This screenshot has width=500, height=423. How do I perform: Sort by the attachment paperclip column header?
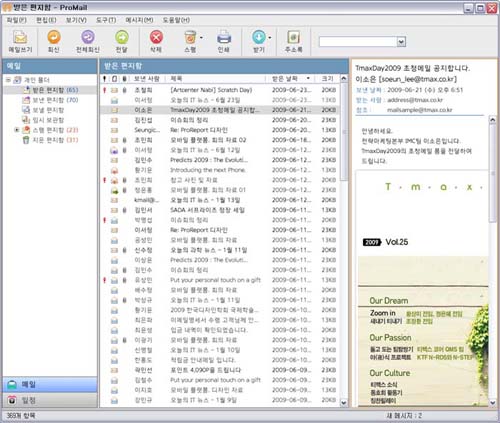pyautogui.click(x=124, y=79)
